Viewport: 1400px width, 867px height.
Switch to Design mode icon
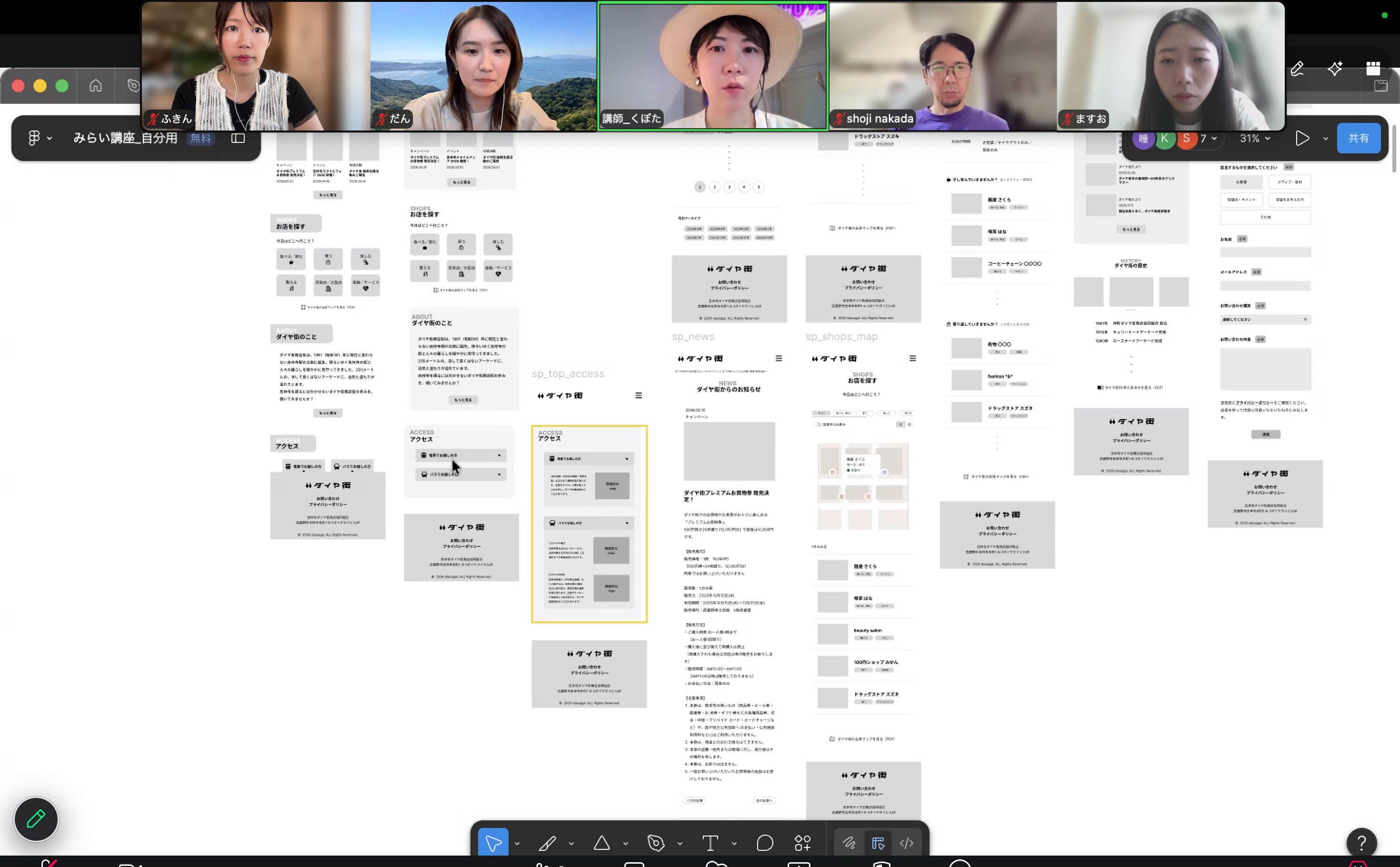click(878, 843)
